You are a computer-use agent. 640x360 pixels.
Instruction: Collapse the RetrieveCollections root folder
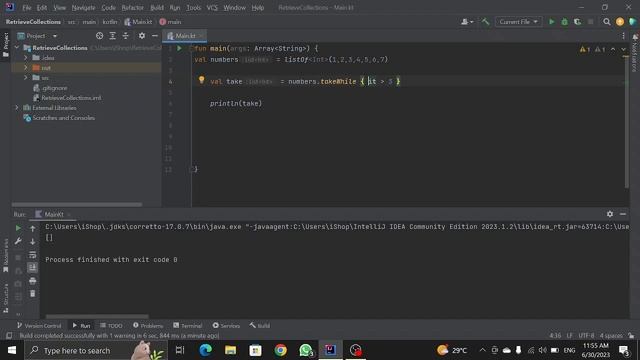click(x=17, y=48)
